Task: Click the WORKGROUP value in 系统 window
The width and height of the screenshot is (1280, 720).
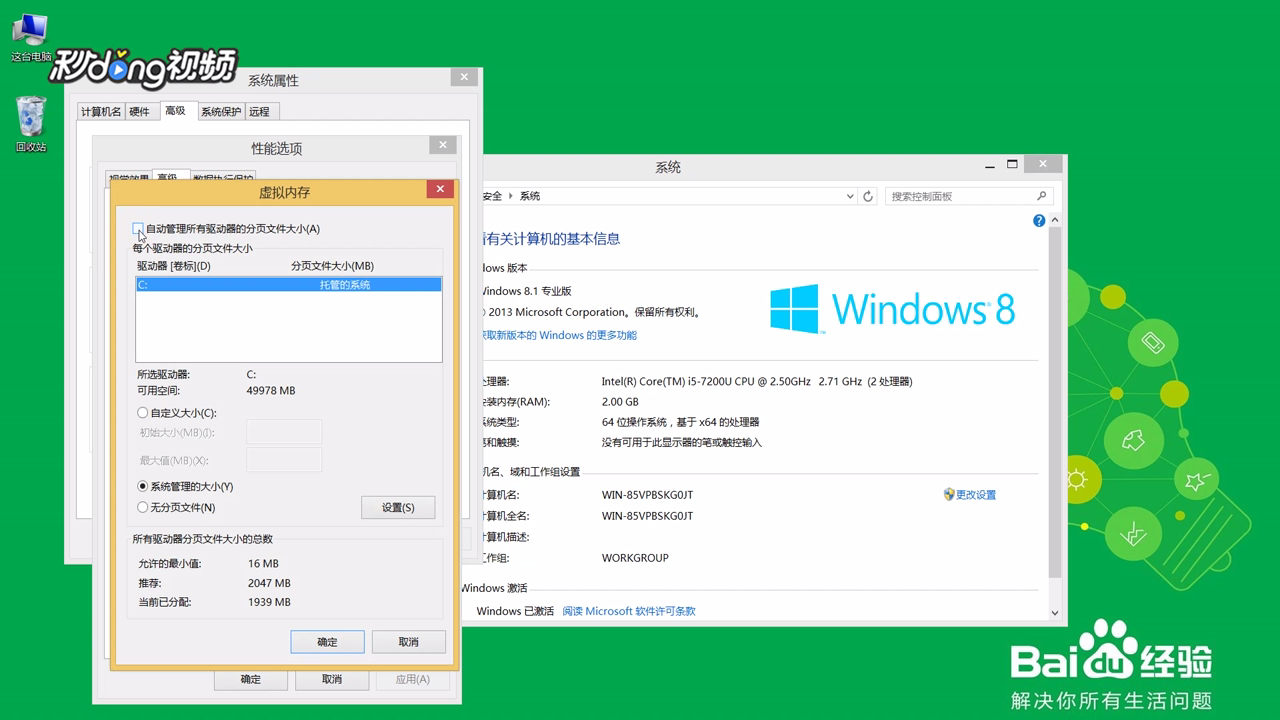Action: 635,558
